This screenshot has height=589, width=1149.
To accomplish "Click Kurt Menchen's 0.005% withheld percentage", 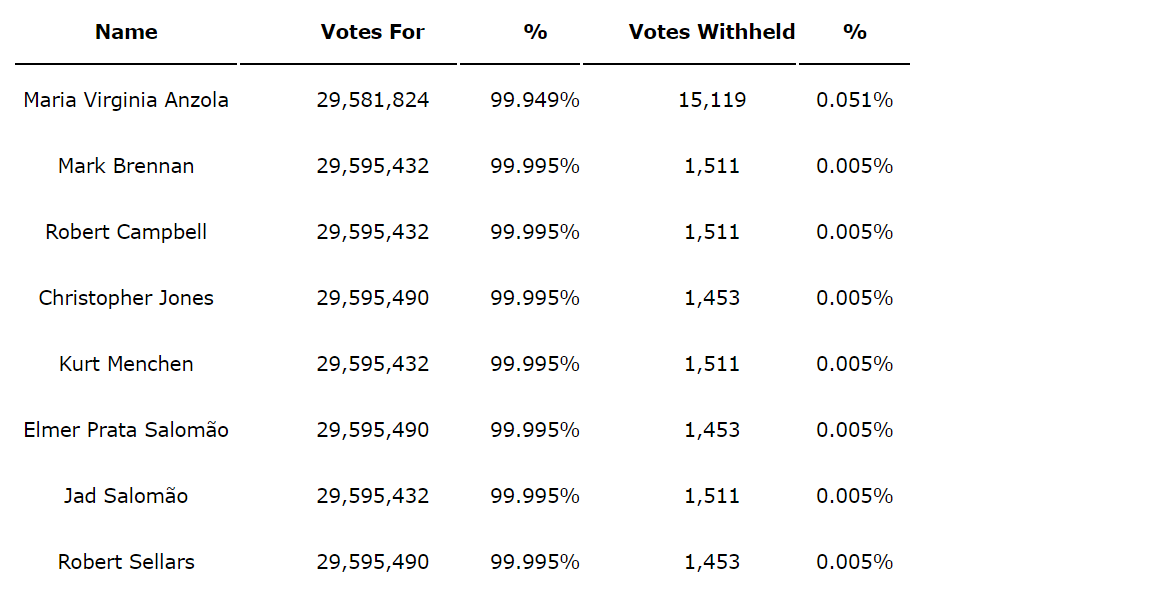I will (x=854, y=364).
